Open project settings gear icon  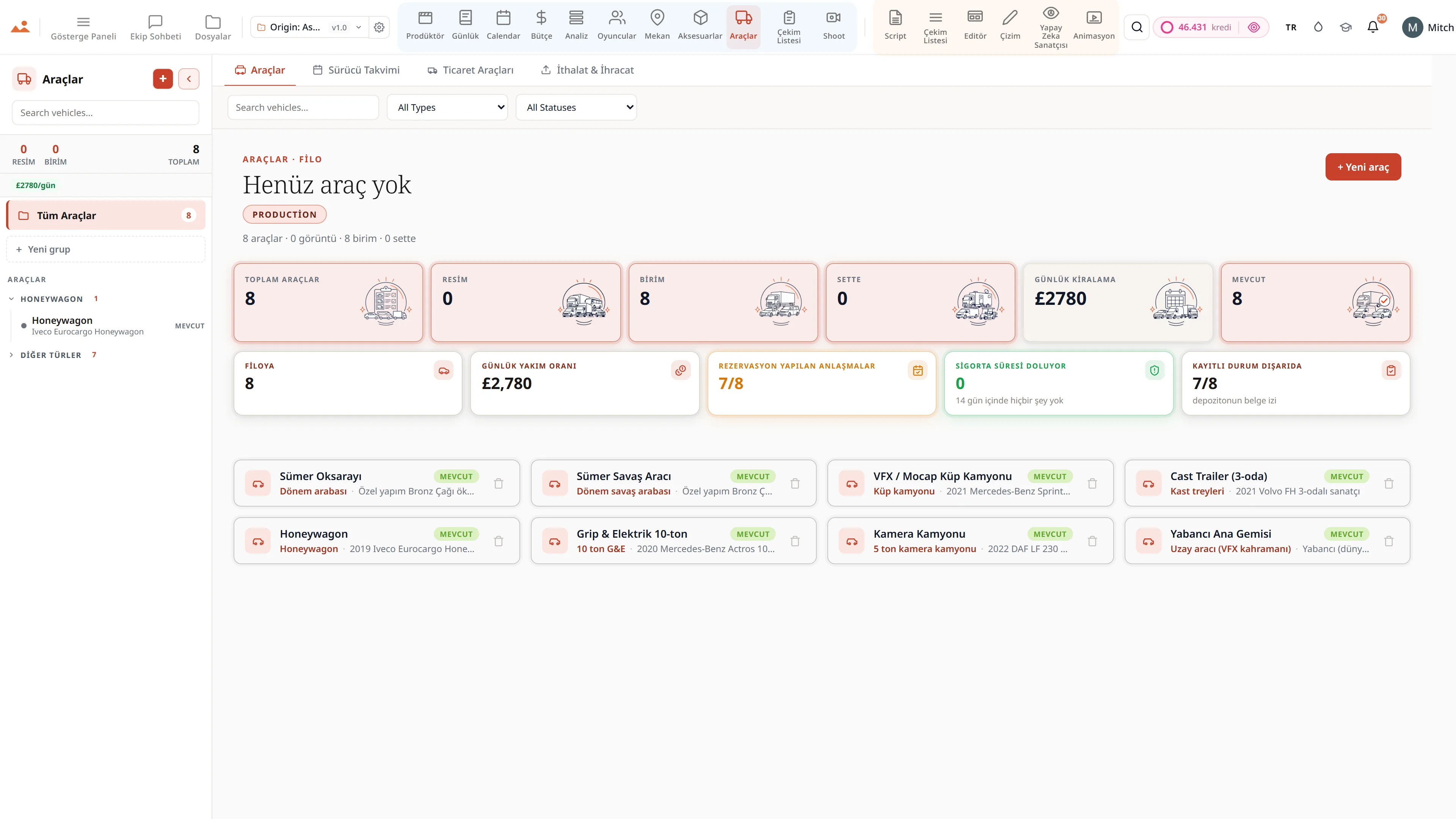[379, 27]
